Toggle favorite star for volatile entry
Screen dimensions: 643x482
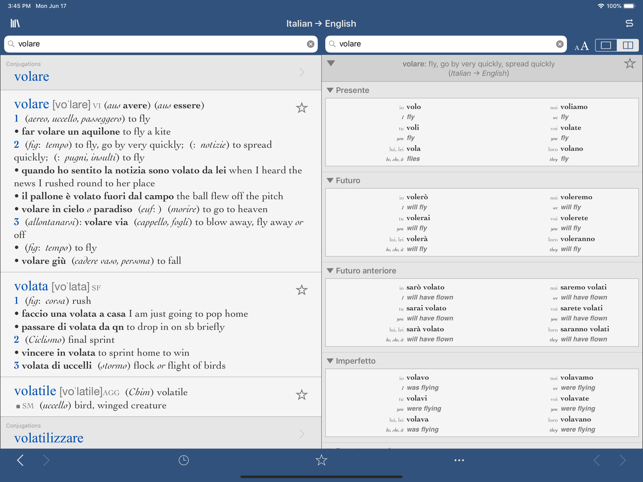pyautogui.click(x=301, y=395)
